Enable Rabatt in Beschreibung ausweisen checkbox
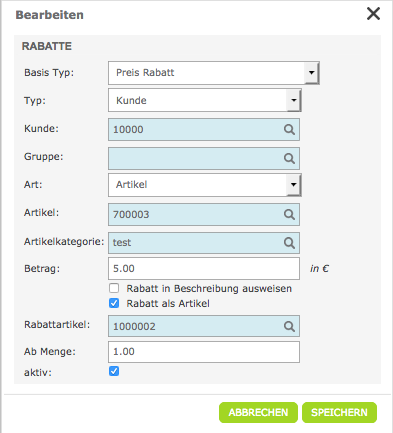Image resolution: width=393 pixels, height=433 pixels. (114, 288)
